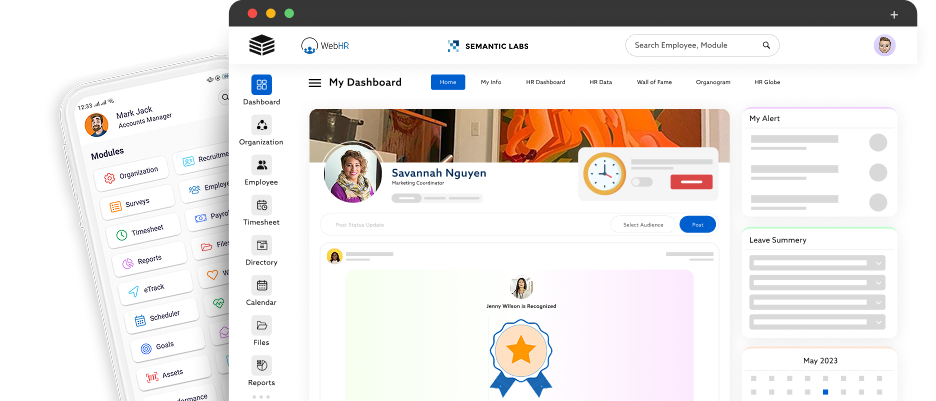Toggle the attendance switch beside the clock

tap(642, 181)
